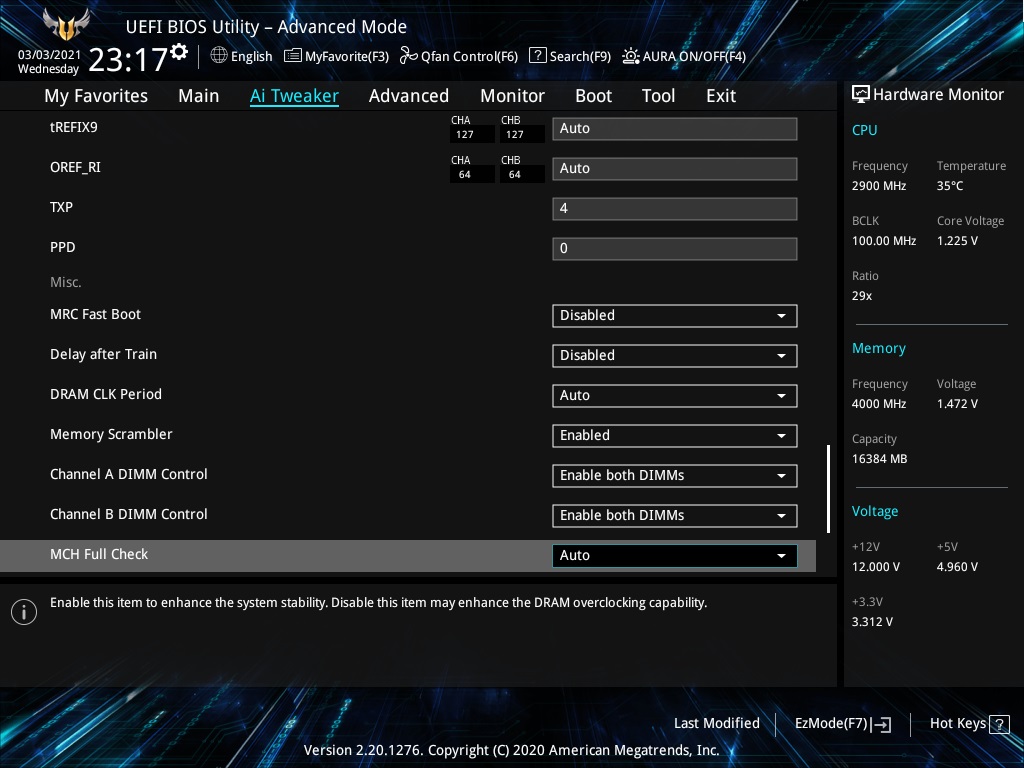
Task: Click the 35°C temperature value
Action: point(950,186)
